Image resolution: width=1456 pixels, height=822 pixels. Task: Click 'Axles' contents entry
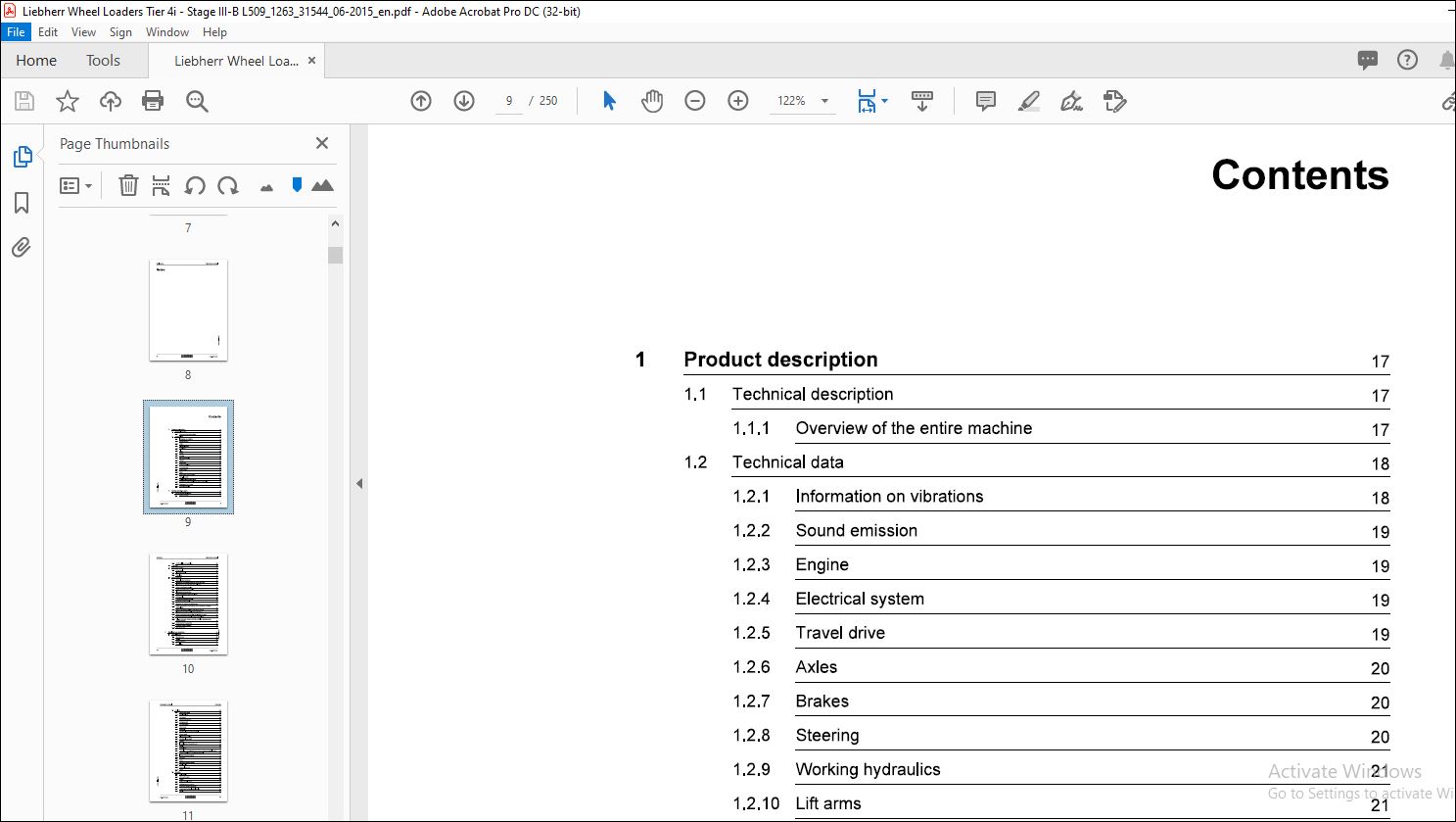pos(816,667)
